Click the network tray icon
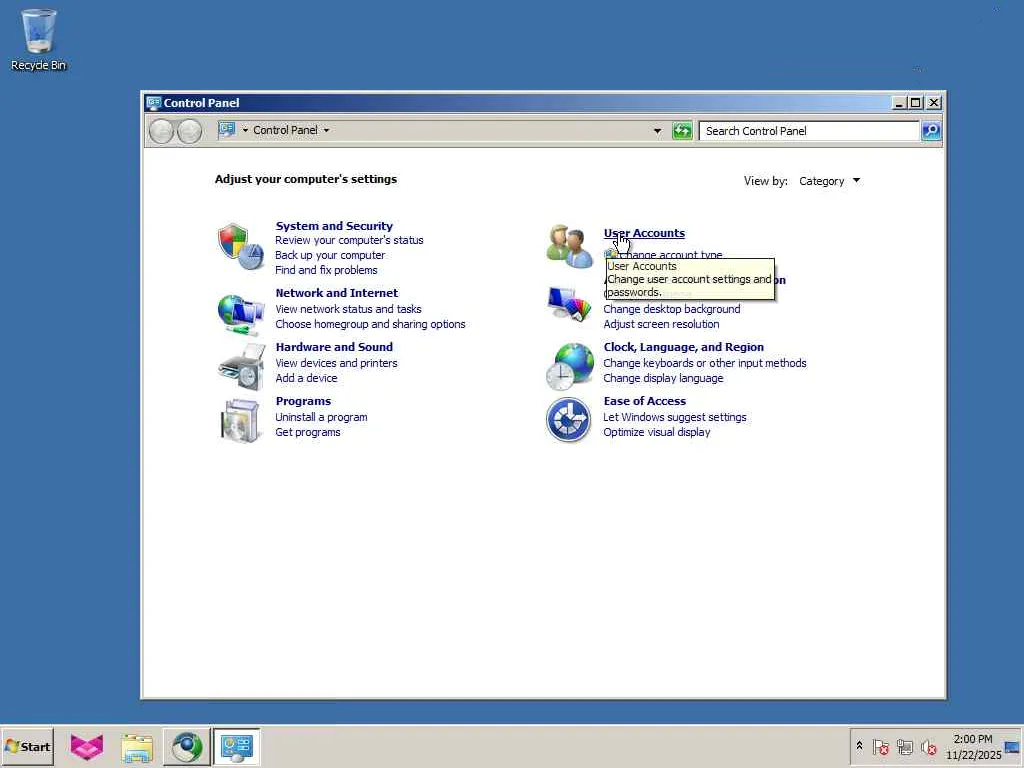 tap(904, 746)
